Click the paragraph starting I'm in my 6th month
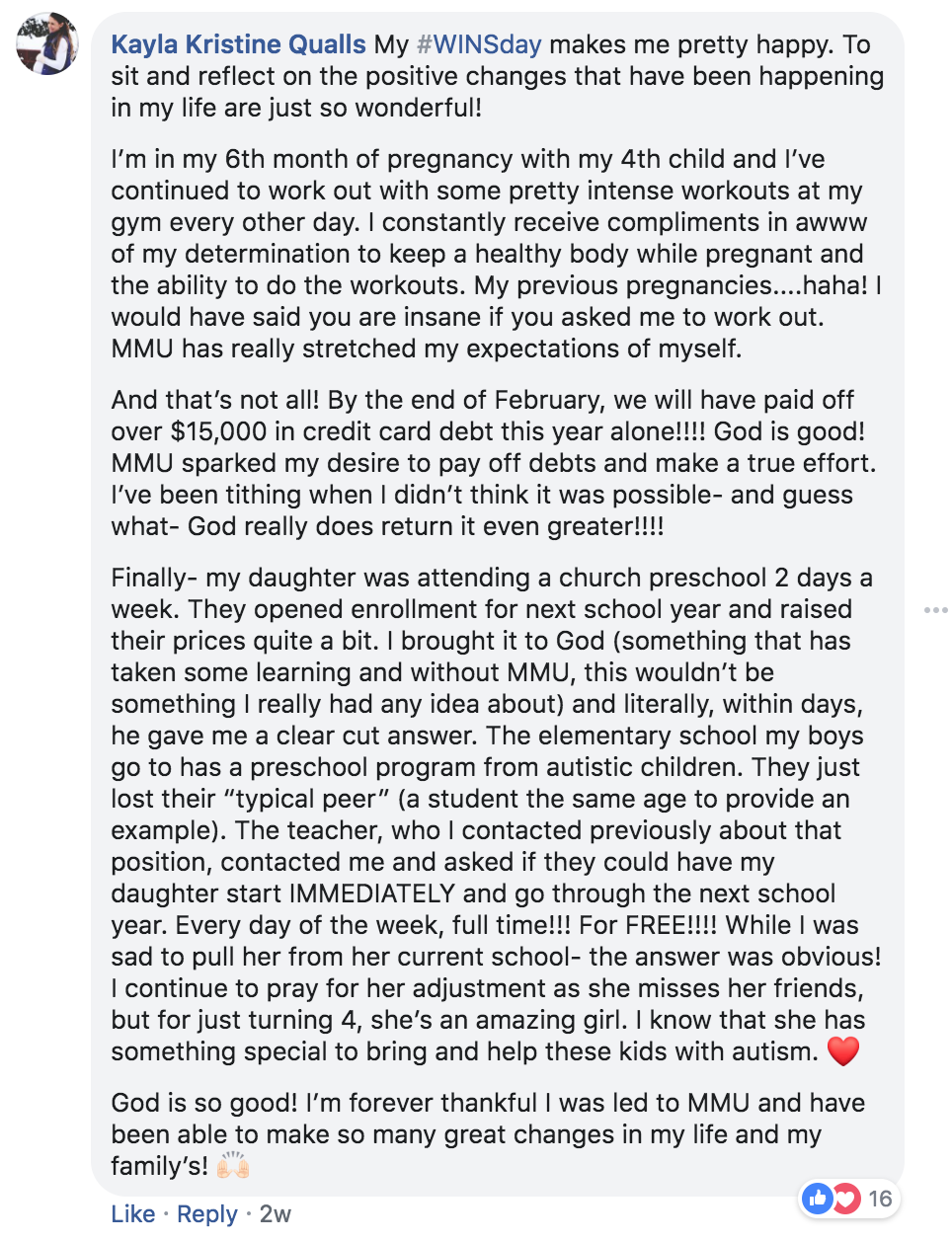Image resolution: width=952 pixels, height=1242 pixels. tap(497, 254)
